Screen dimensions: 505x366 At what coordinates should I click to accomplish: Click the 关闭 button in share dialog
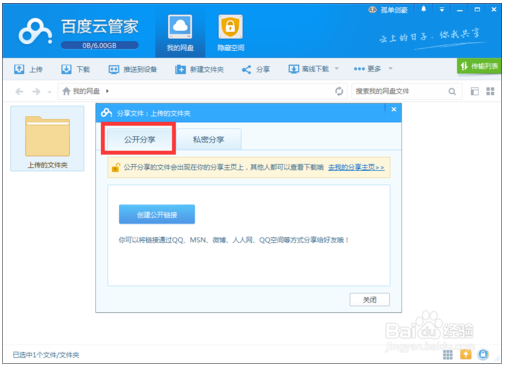click(x=369, y=300)
